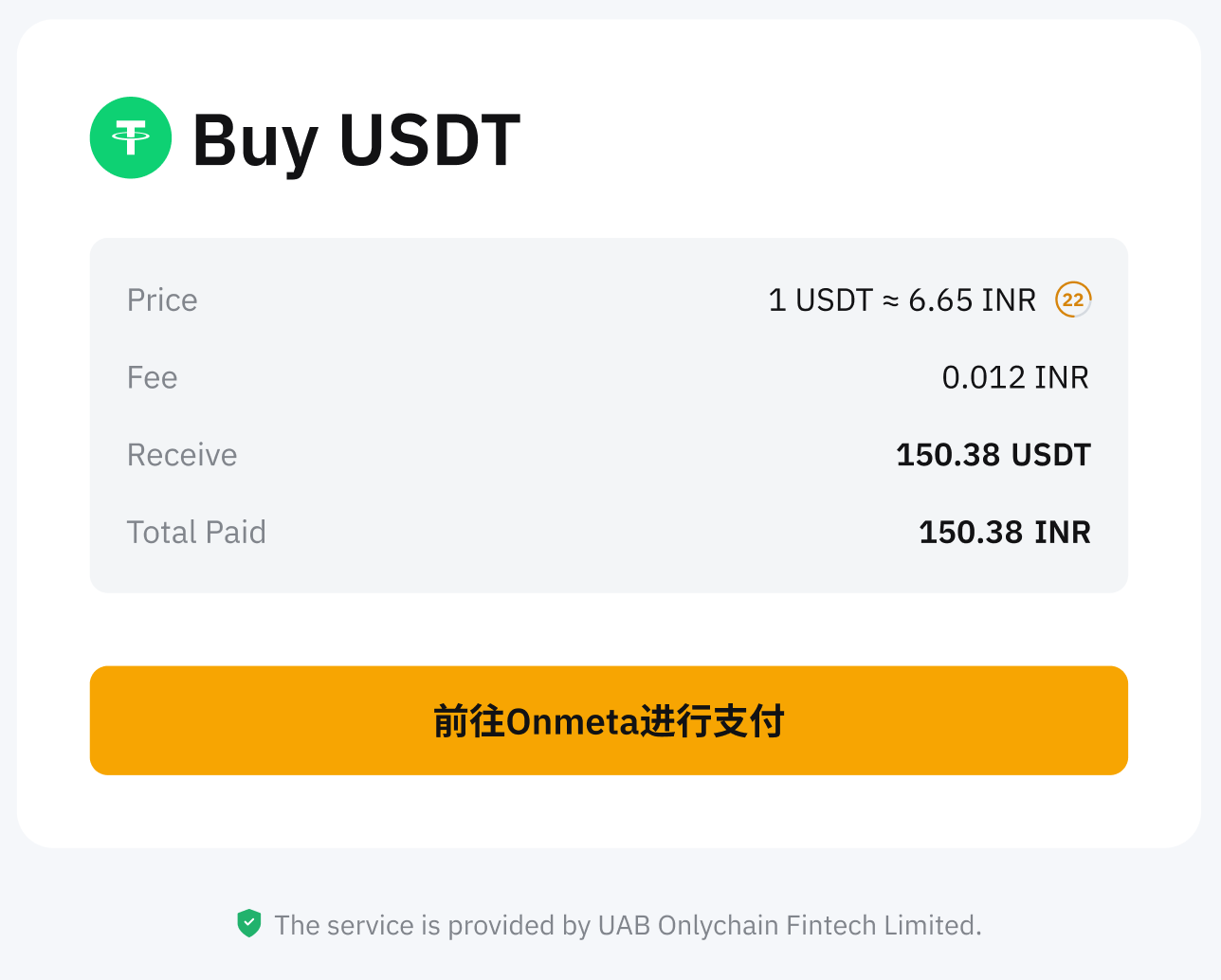Click the approximately-equal sign in the price
This screenshot has height=980, width=1221.
coord(890,301)
